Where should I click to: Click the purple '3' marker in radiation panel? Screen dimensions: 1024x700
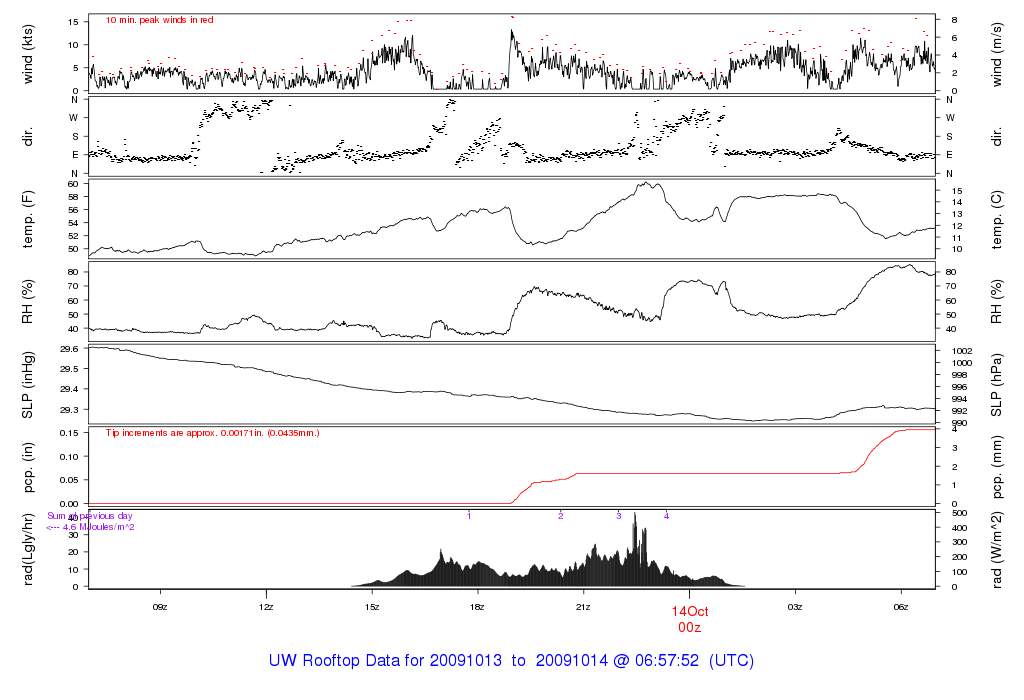pos(618,516)
